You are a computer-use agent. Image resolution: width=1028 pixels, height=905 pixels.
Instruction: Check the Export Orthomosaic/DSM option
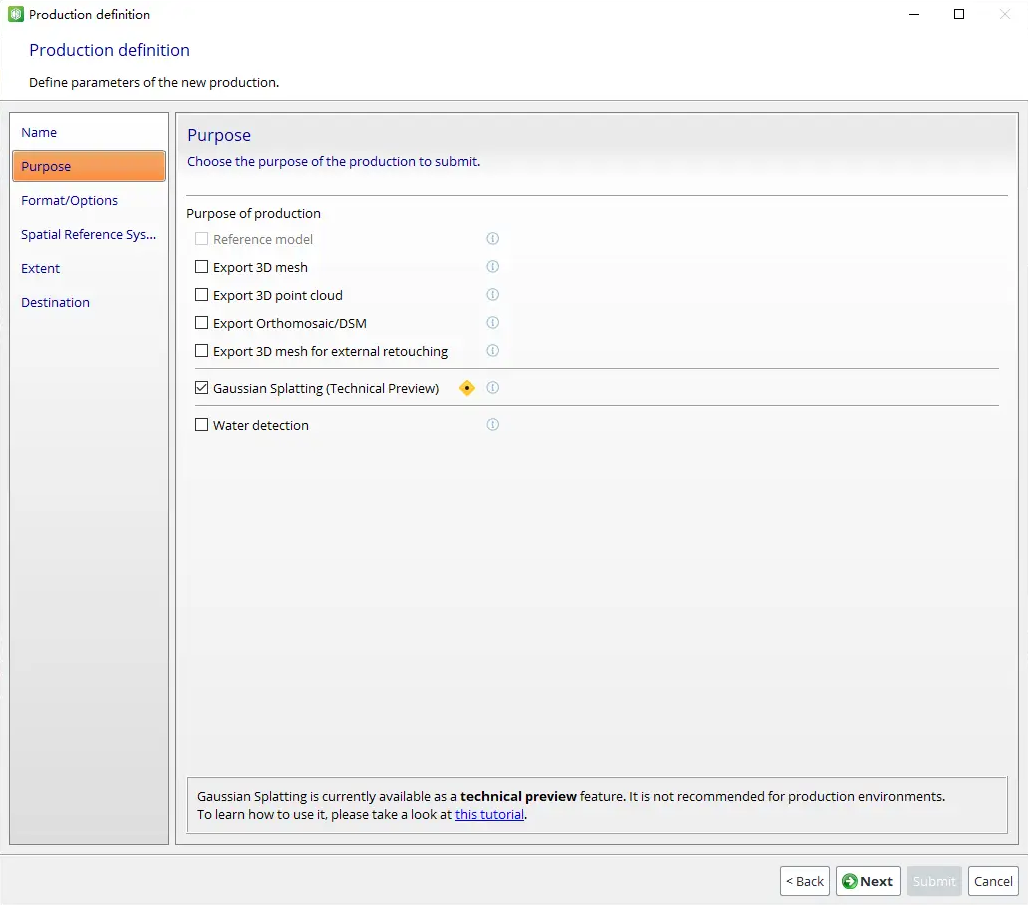201,323
